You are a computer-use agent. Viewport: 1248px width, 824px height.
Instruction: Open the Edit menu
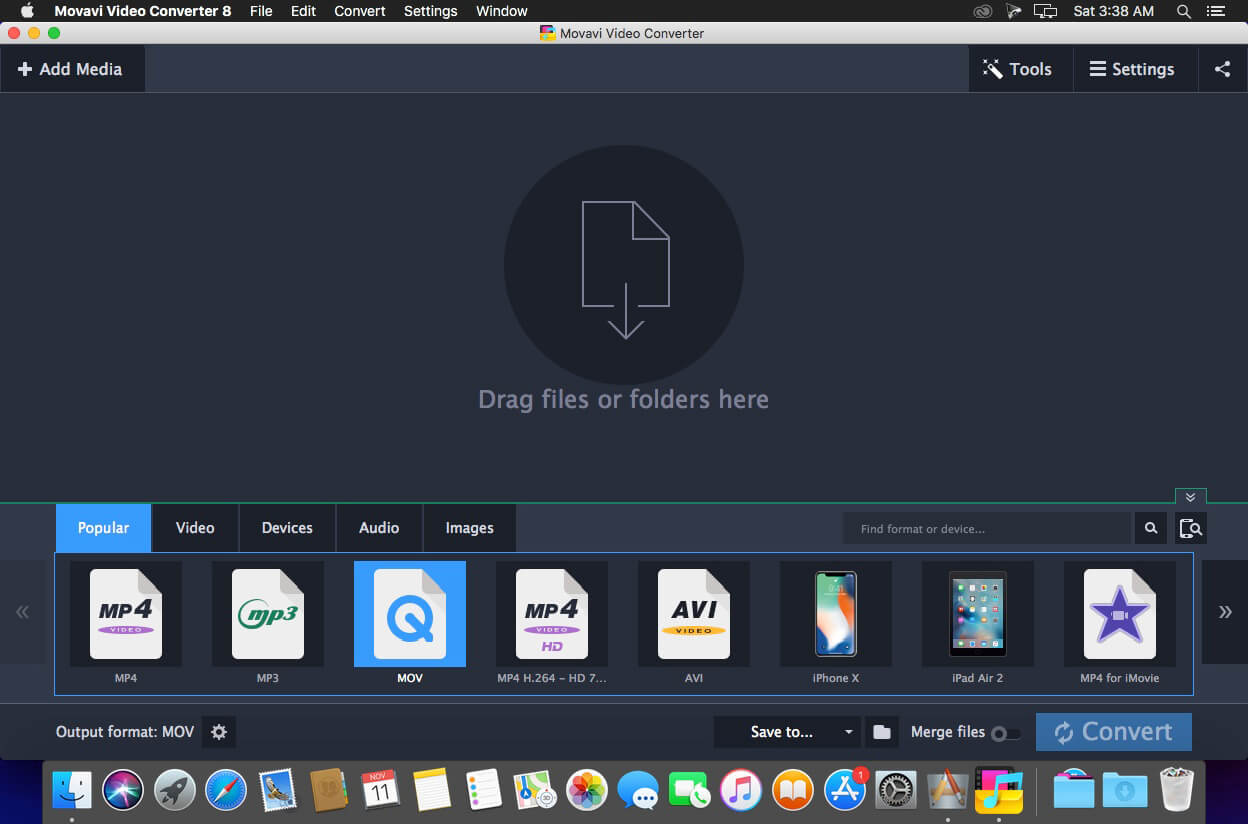click(304, 11)
